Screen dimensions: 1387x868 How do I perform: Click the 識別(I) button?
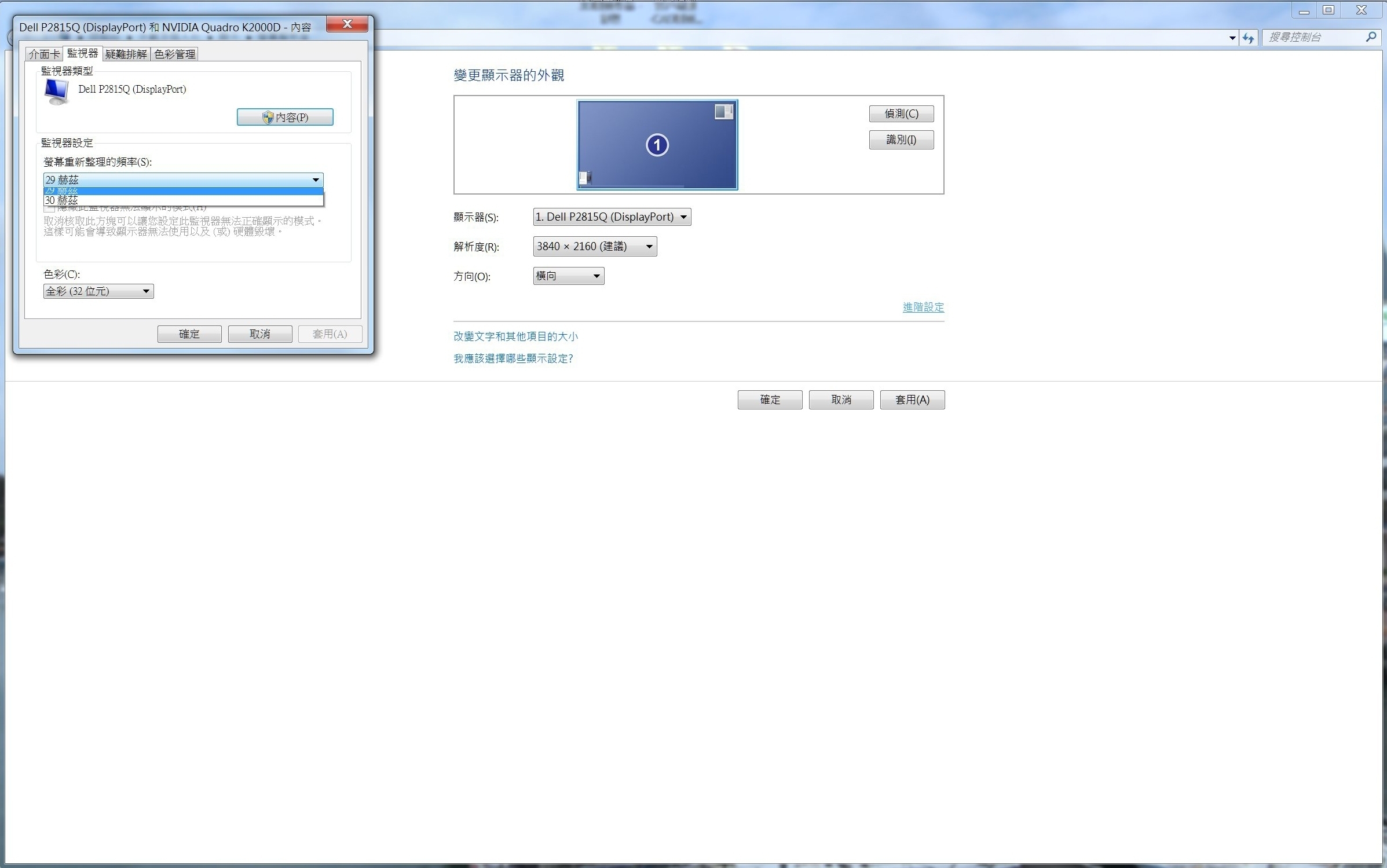901,140
